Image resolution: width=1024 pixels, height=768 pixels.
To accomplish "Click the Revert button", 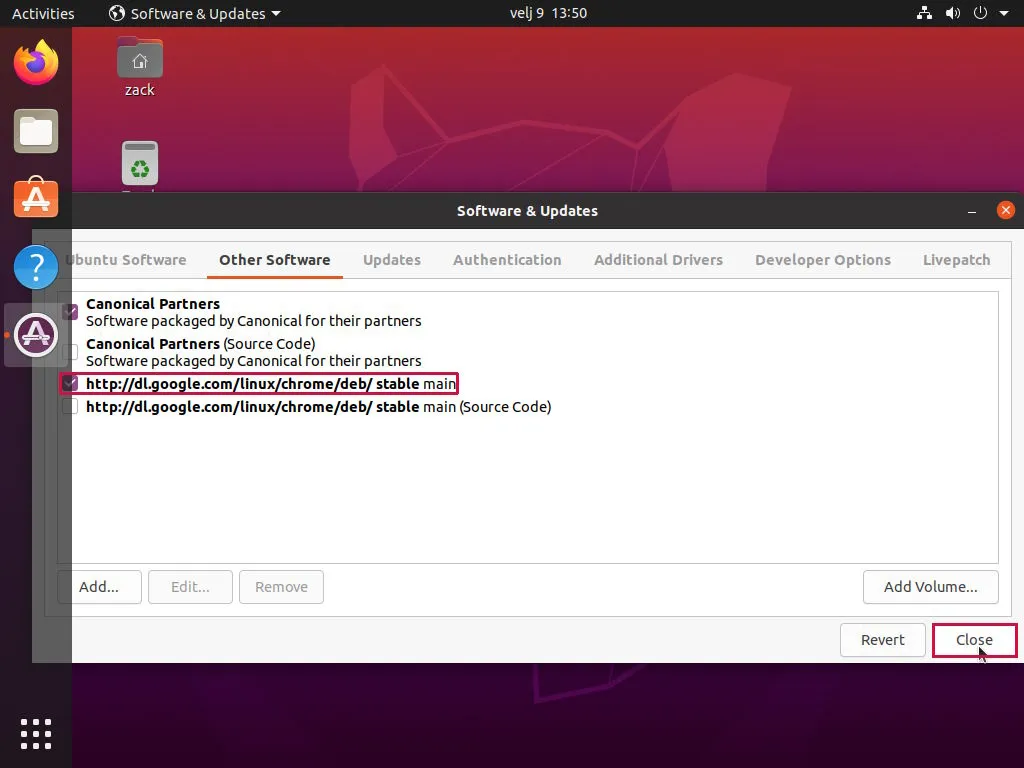I will (x=882, y=640).
